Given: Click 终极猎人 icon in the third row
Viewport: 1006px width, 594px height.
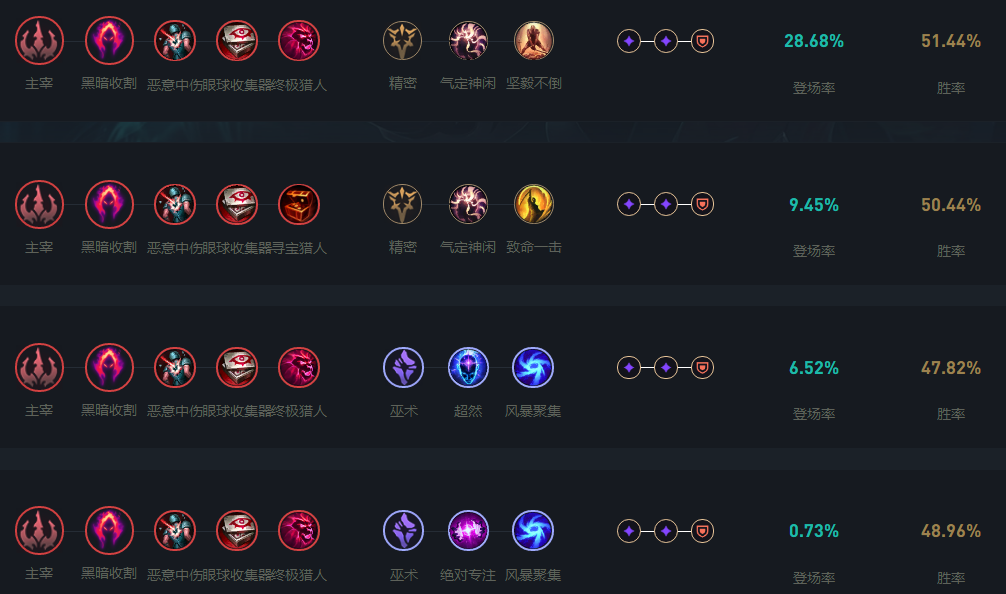Looking at the screenshot, I should 299,368.
